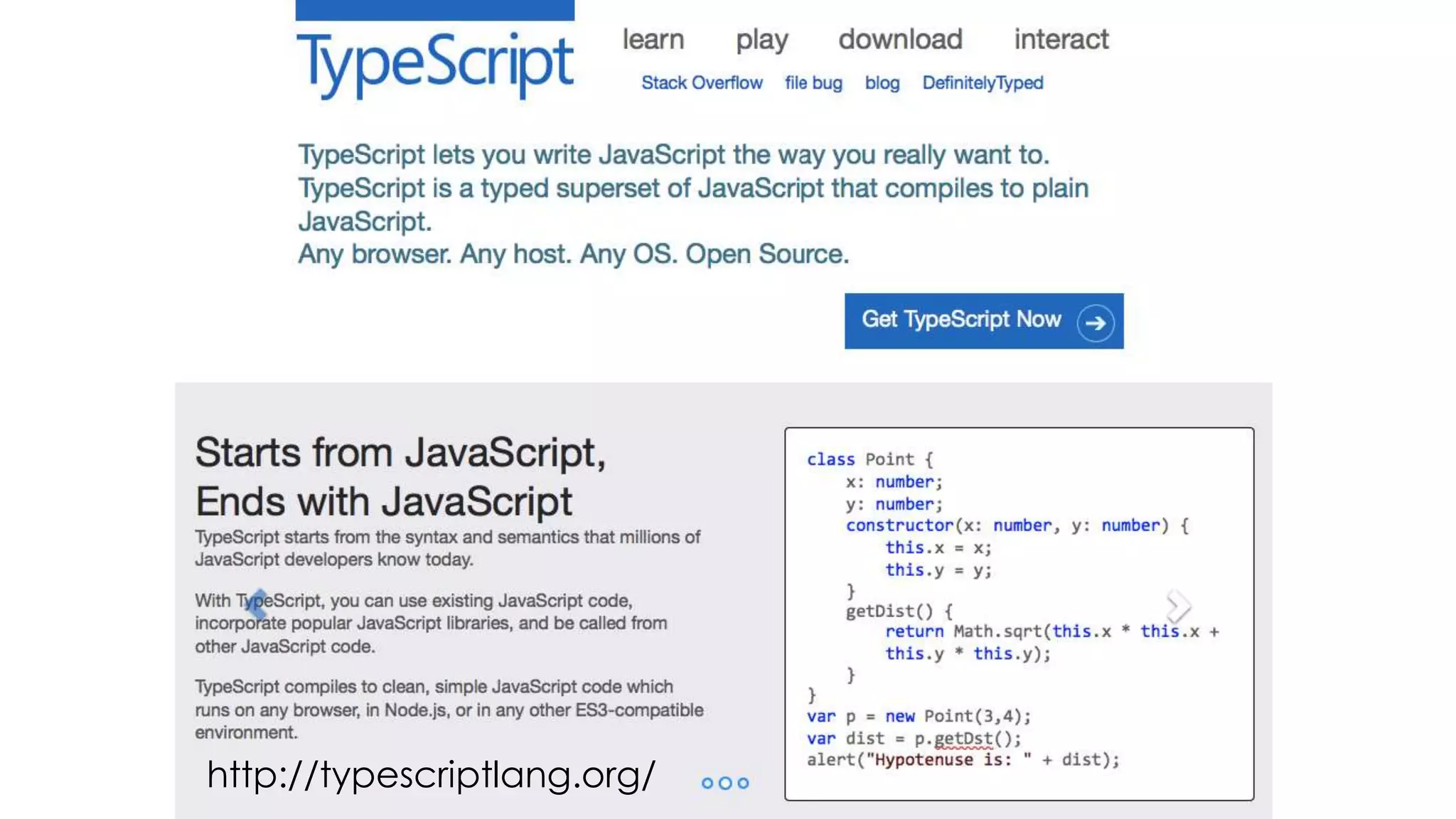1456x819 pixels.
Task: Follow the Stack Overflow link
Action: [x=702, y=82]
